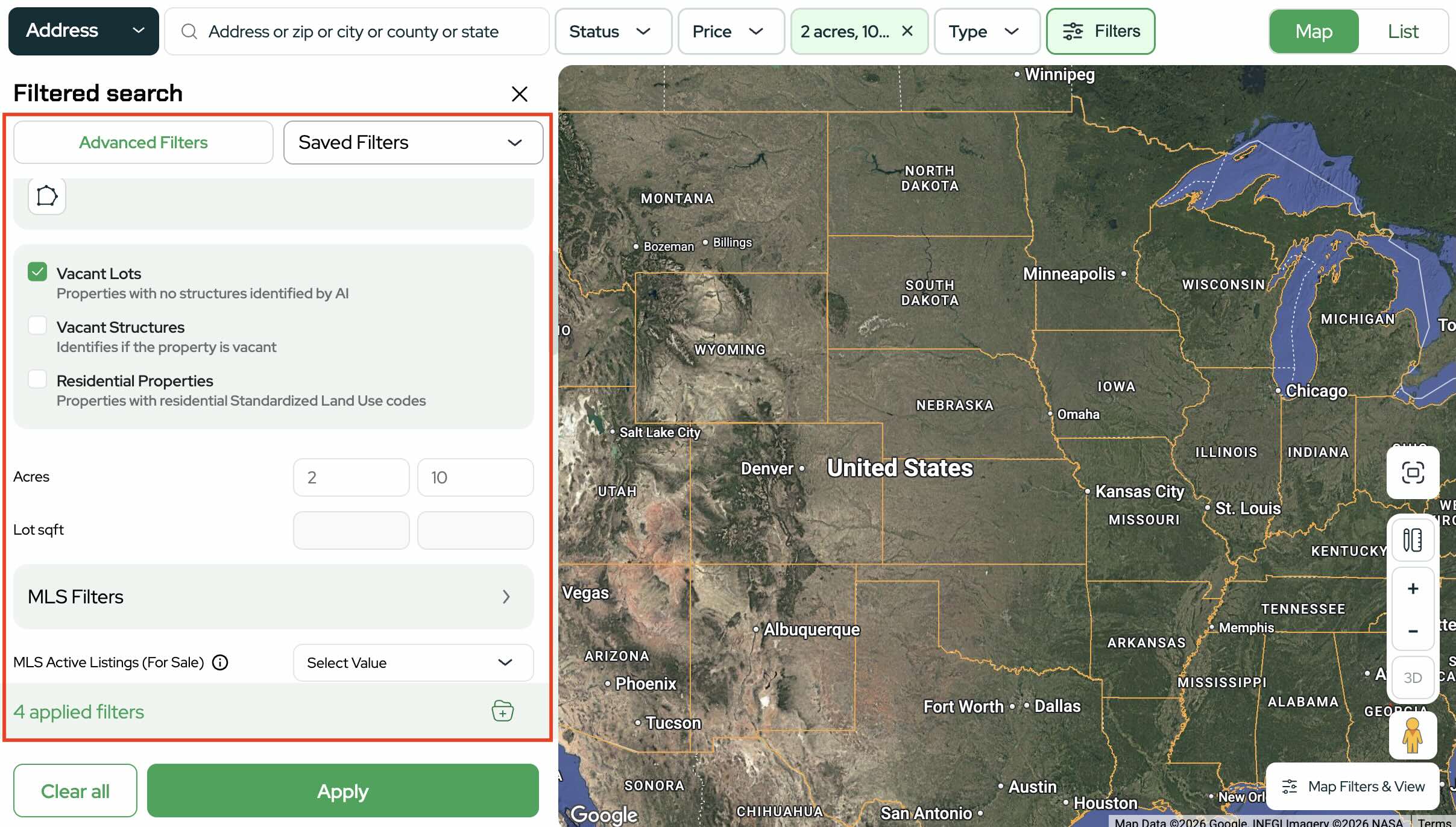Click the minimum Lot sqft input field
The image size is (1456, 827).
point(351,530)
